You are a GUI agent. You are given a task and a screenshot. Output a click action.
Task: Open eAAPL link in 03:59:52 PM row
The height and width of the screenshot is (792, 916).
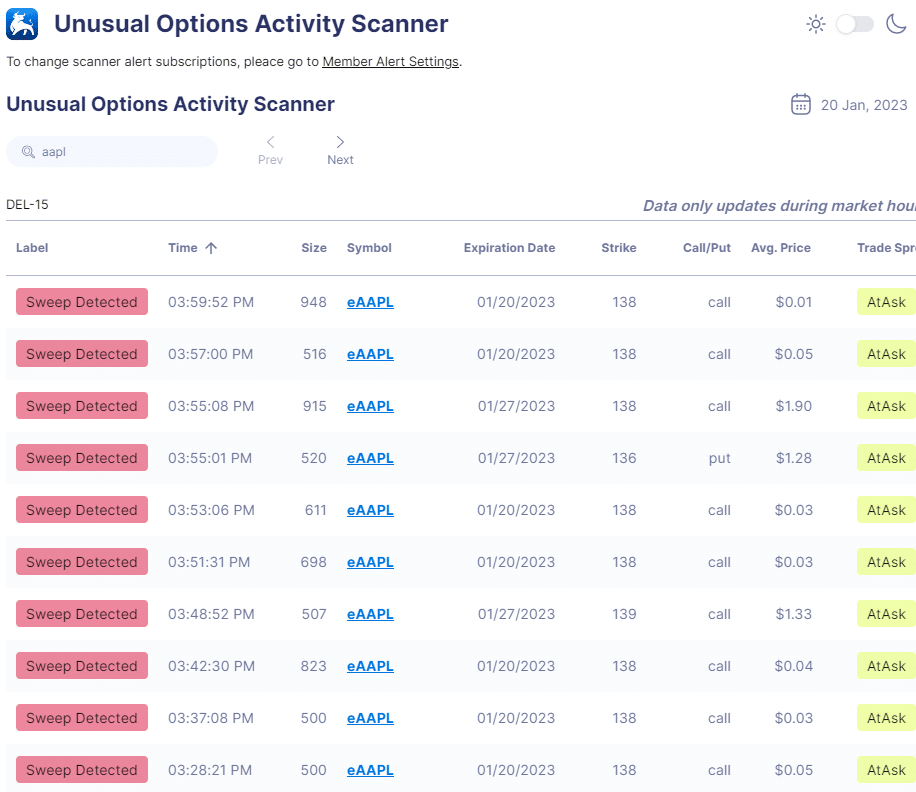pos(370,302)
